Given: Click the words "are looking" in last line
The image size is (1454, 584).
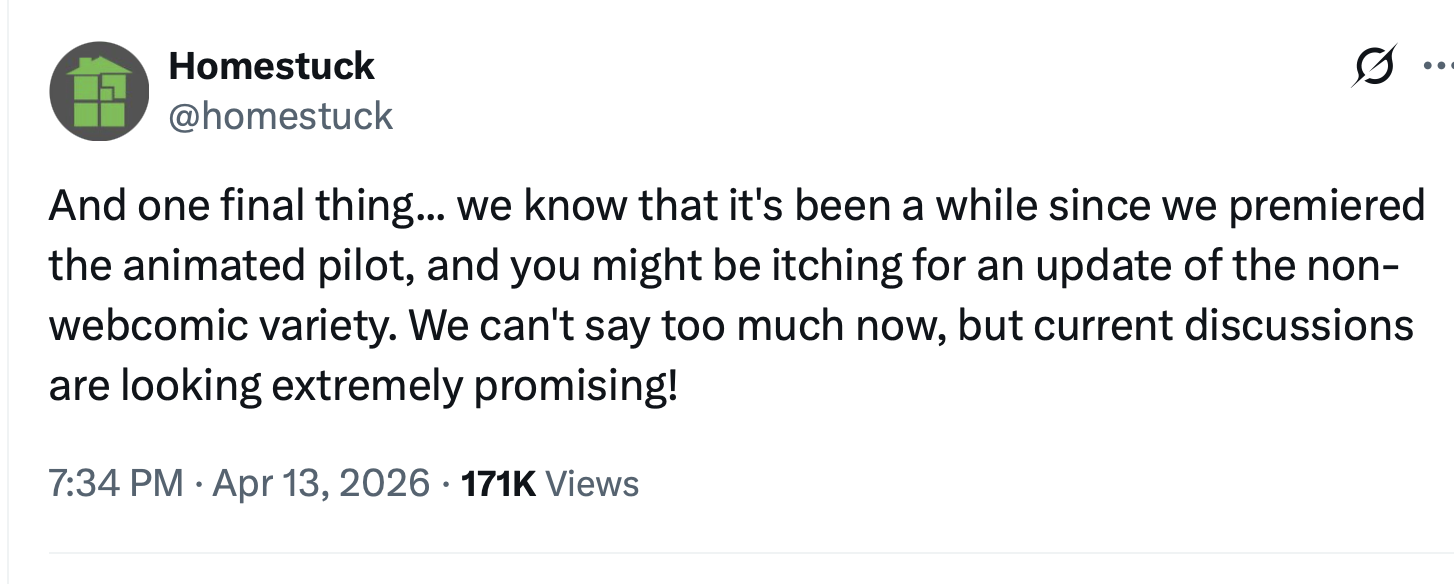Looking at the screenshot, I should coord(155,387).
